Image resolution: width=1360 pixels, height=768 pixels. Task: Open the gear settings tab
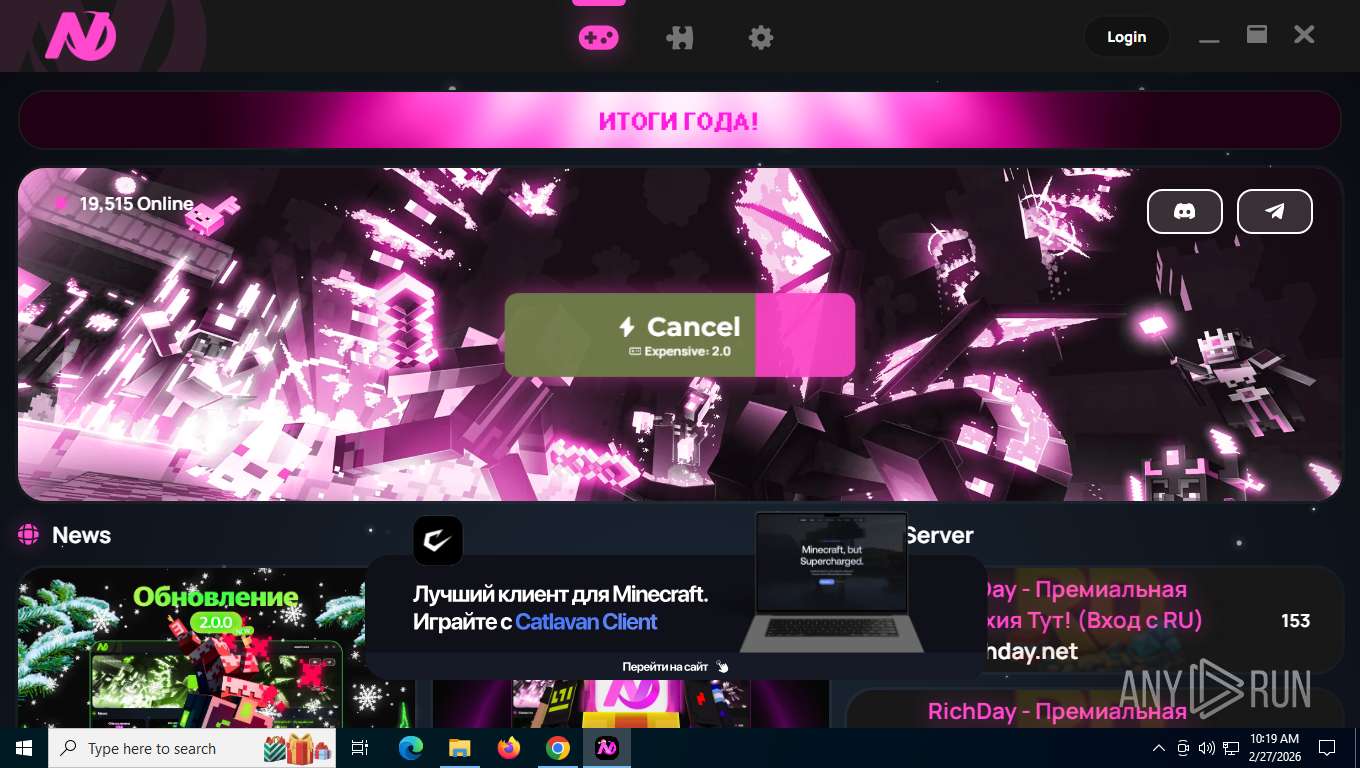(761, 38)
